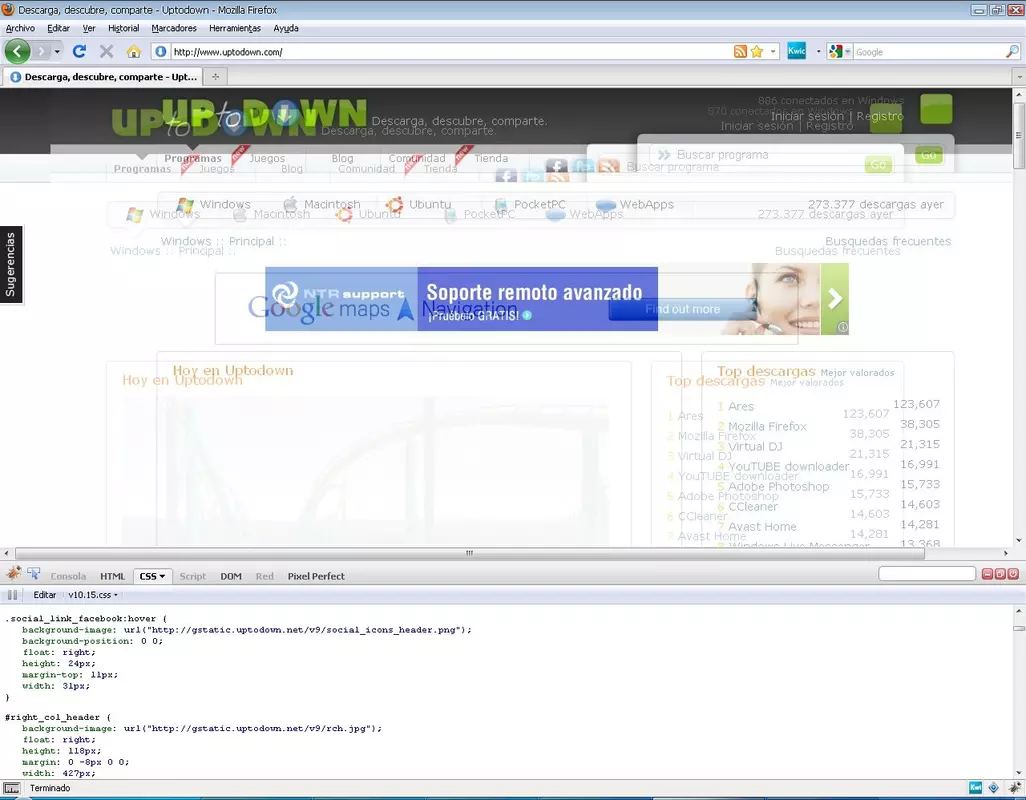
Task: Switch to the Red tab
Action: pyautogui.click(x=264, y=576)
